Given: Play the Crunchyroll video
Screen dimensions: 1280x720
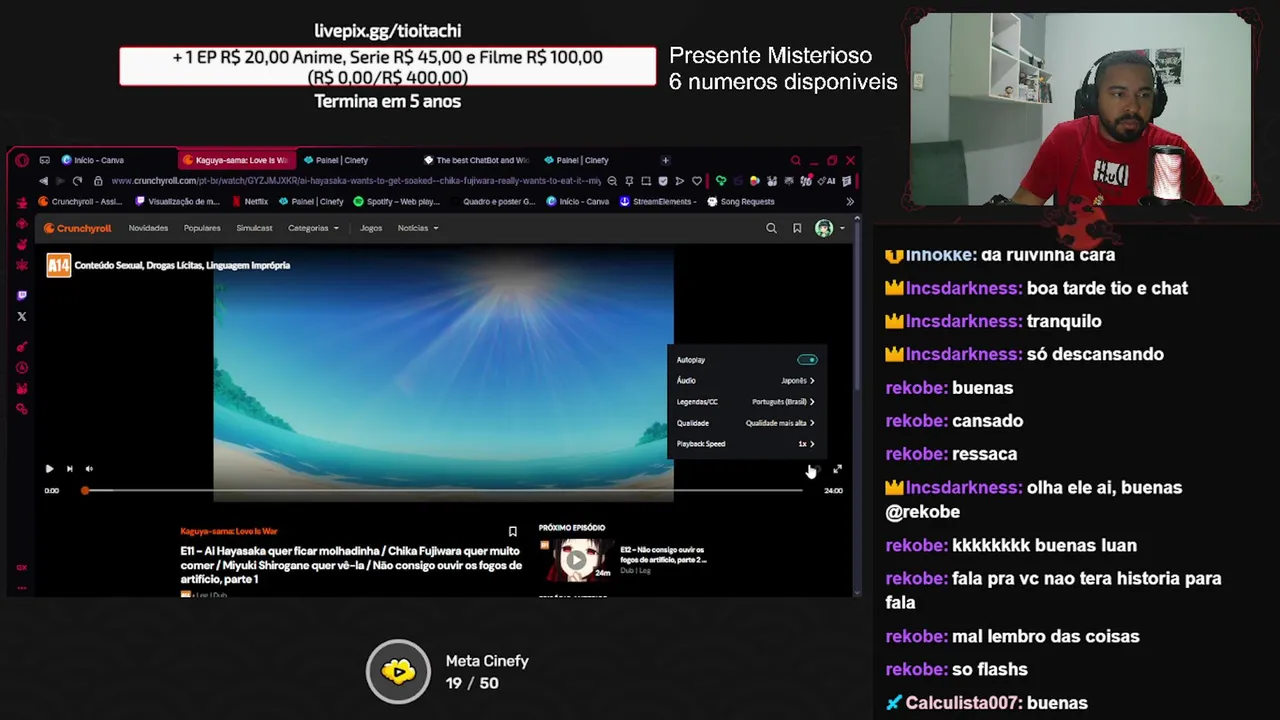Looking at the screenshot, I should [x=49, y=468].
